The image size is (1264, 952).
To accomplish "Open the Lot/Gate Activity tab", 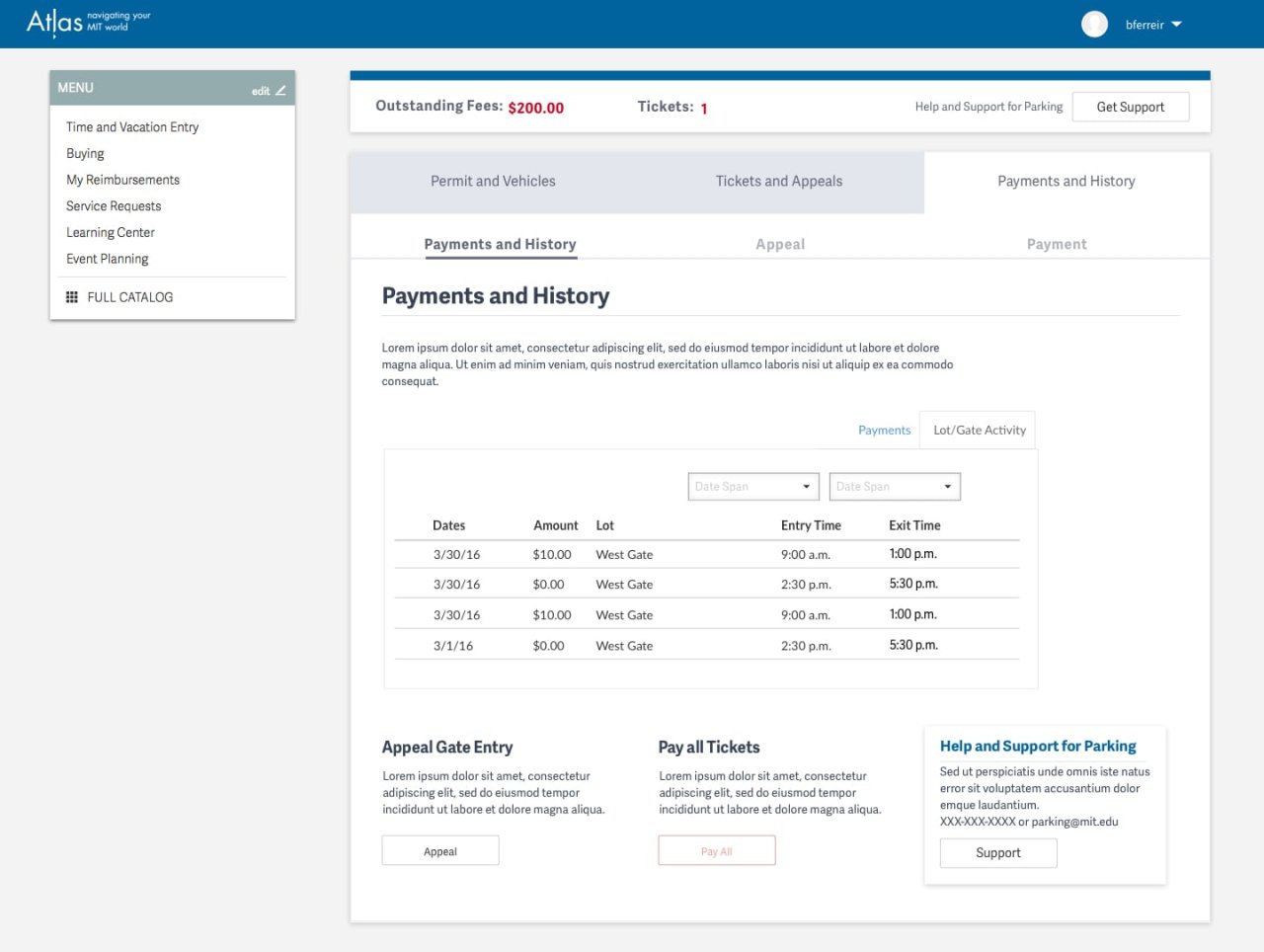I will [x=979, y=431].
